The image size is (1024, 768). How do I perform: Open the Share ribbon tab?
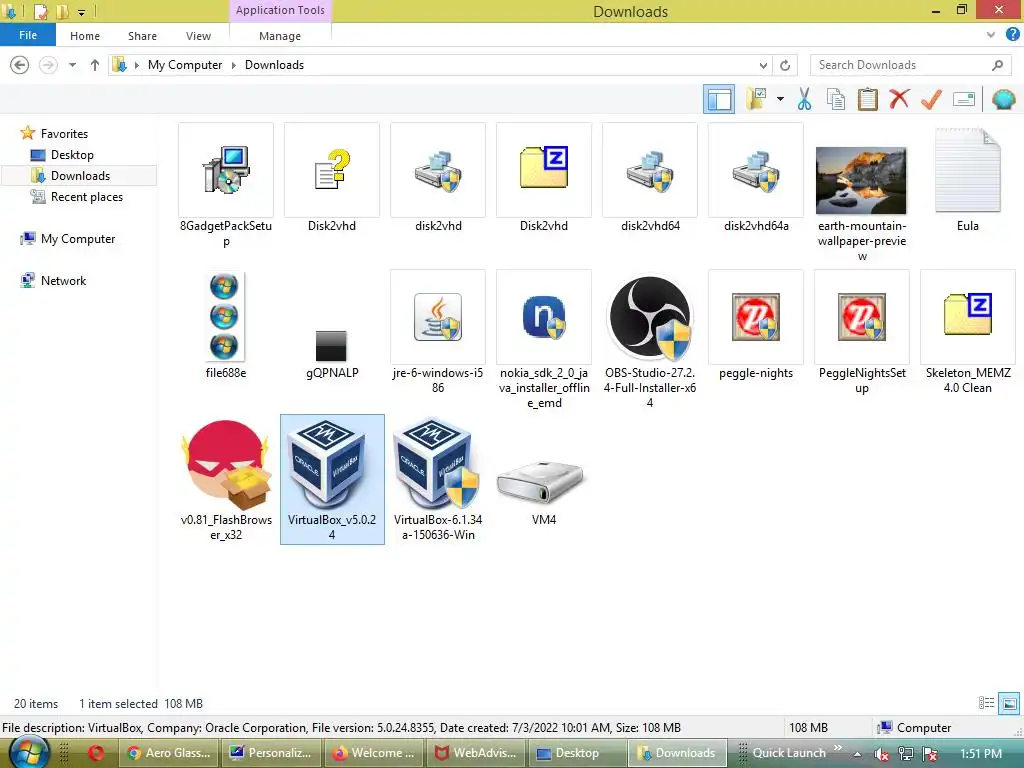pos(142,36)
